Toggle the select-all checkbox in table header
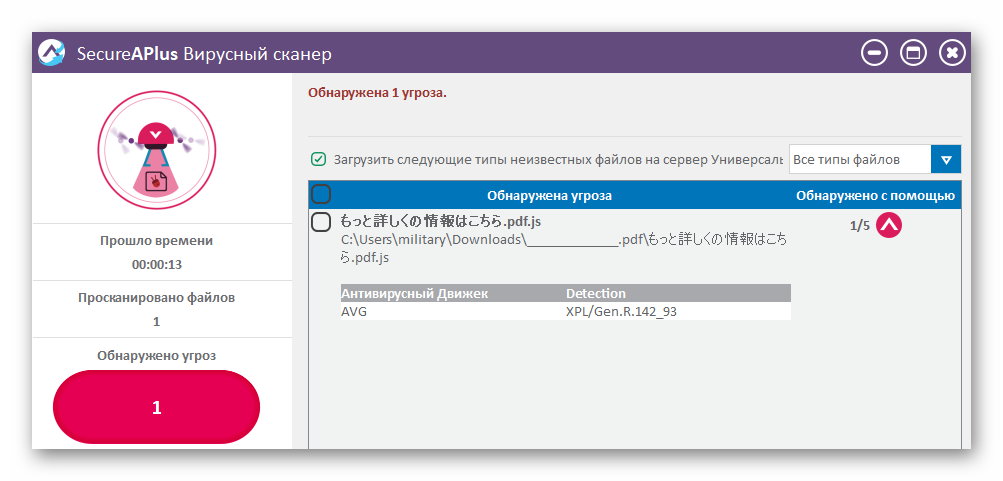 [x=320, y=194]
